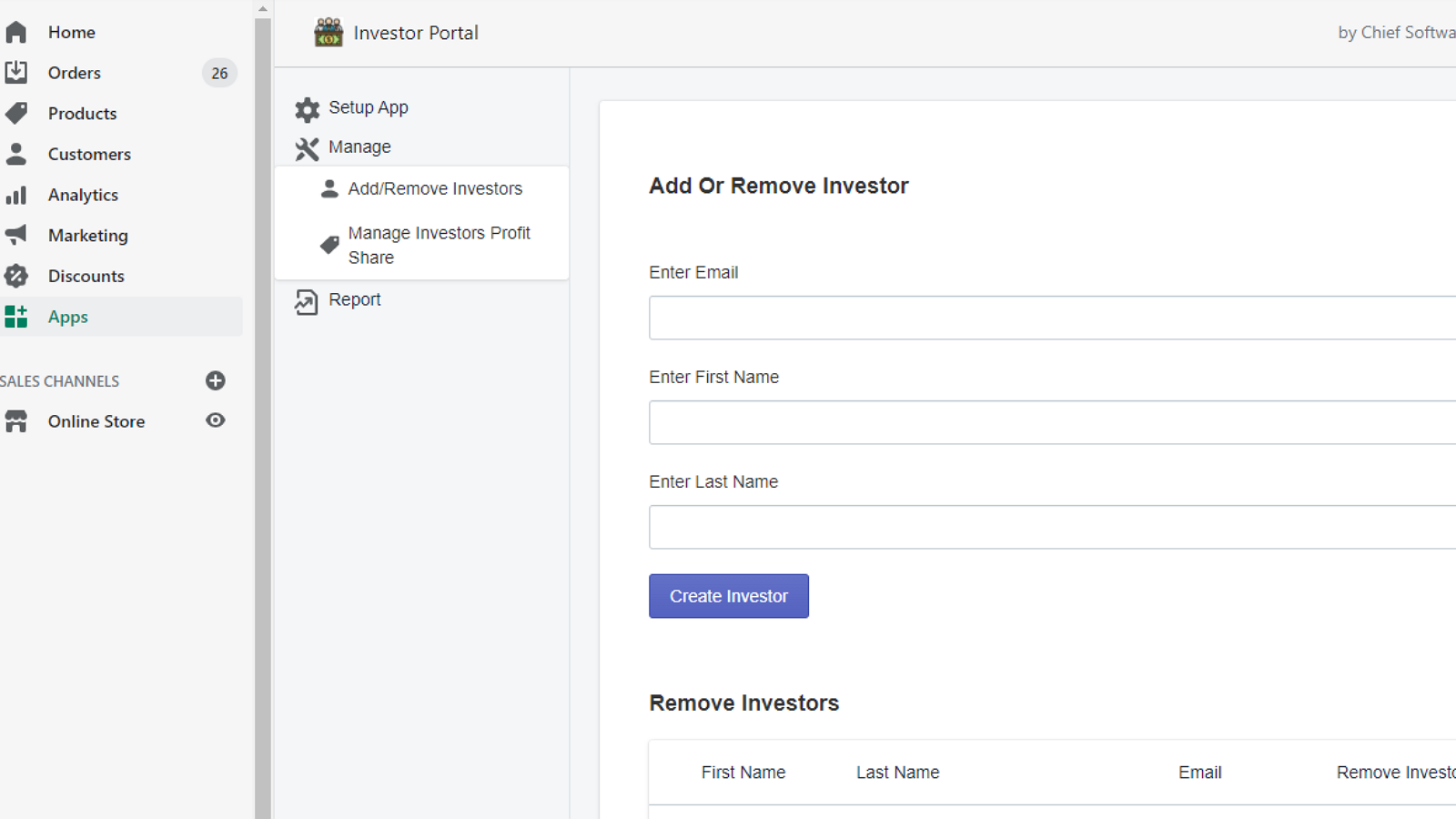Select the Manage wrench icon

pyautogui.click(x=308, y=147)
